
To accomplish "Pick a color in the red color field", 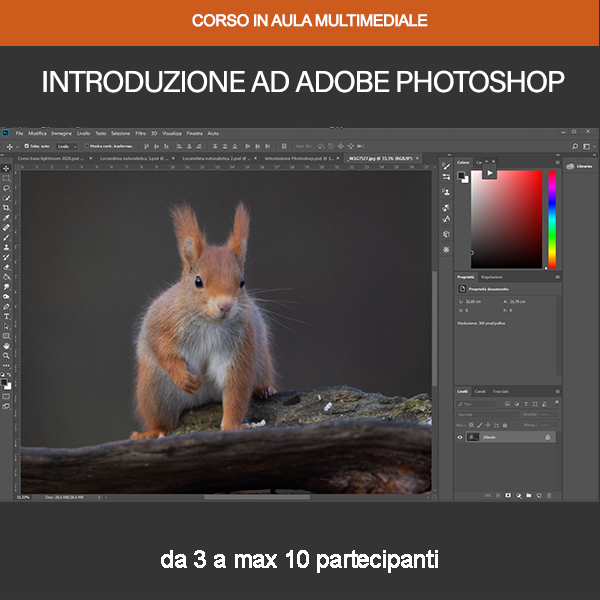I will 506,220.
